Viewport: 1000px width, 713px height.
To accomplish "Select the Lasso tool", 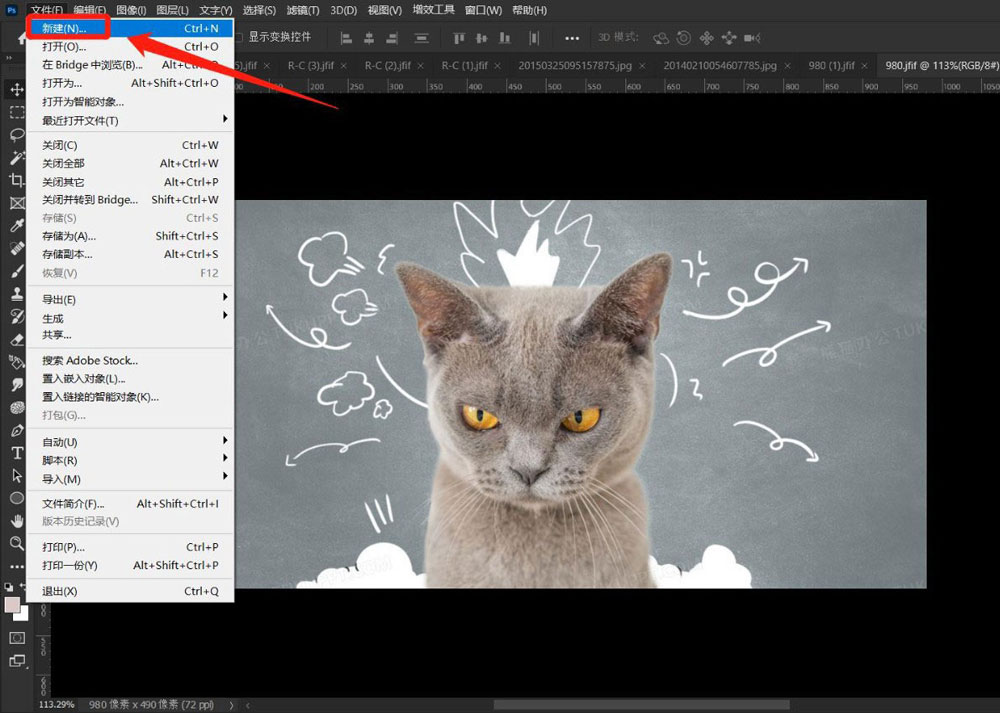I will coord(17,135).
